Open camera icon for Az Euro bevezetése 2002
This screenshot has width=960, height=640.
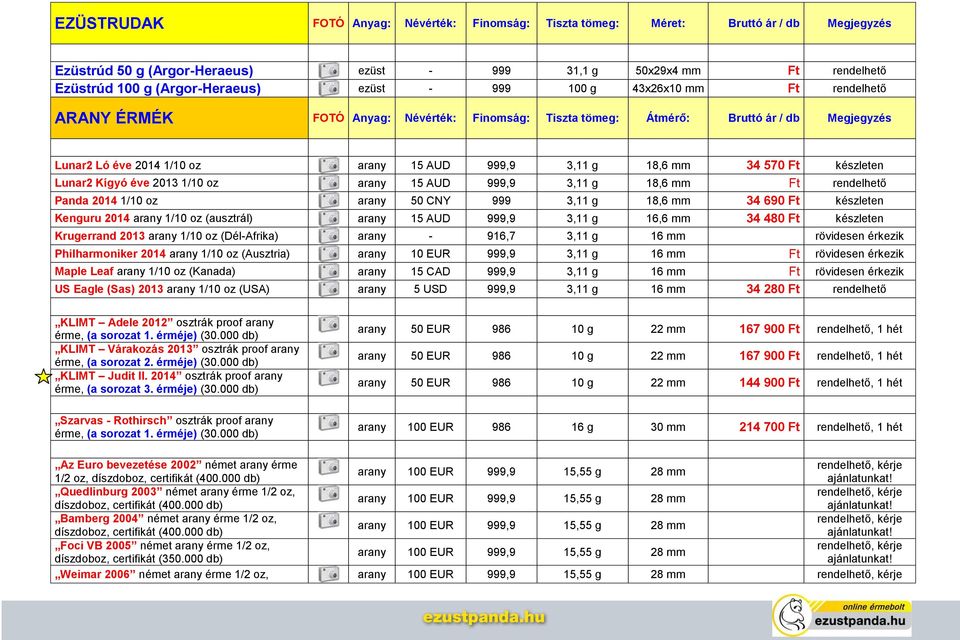tap(329, 467)
